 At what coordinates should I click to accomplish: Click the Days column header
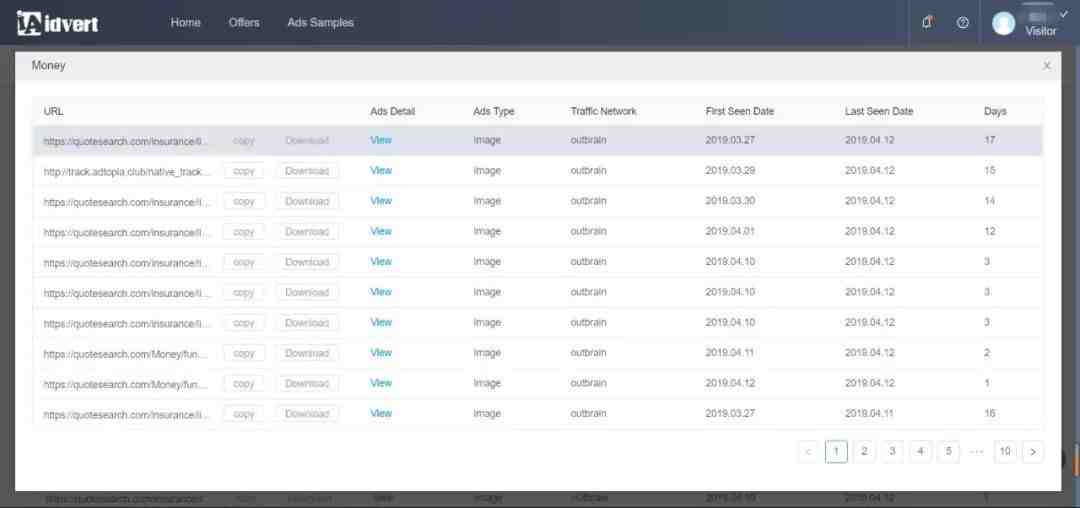(995, 112)
